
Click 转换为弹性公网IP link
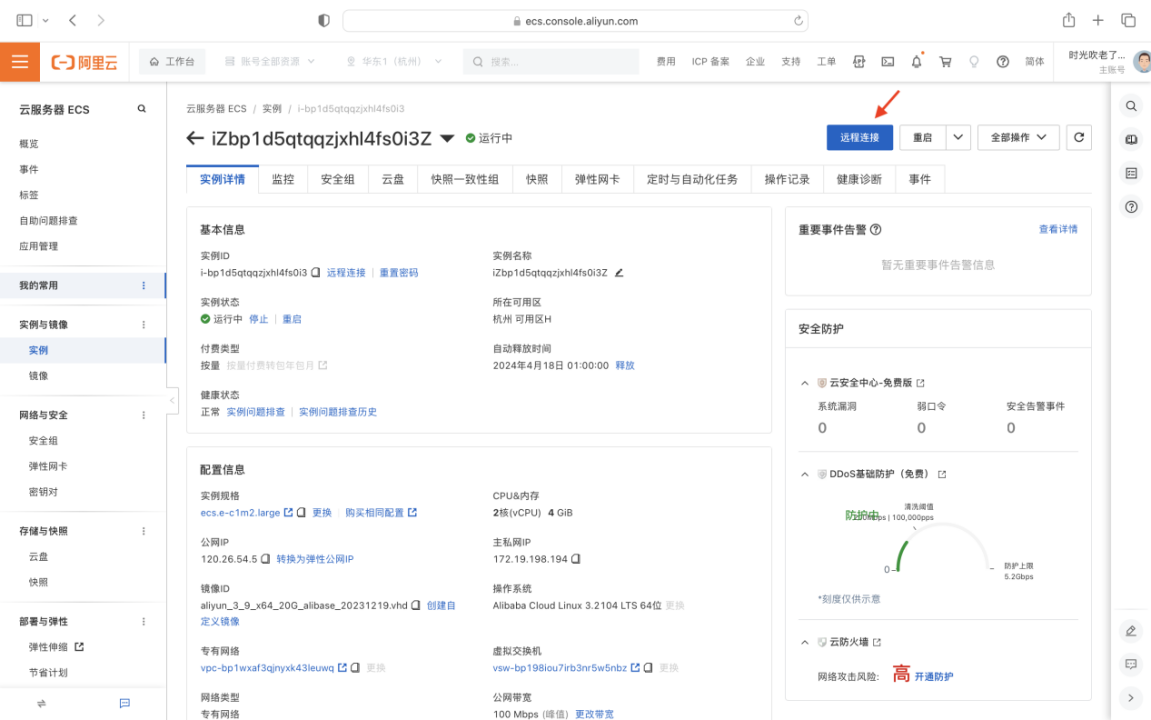coord(315,559)
